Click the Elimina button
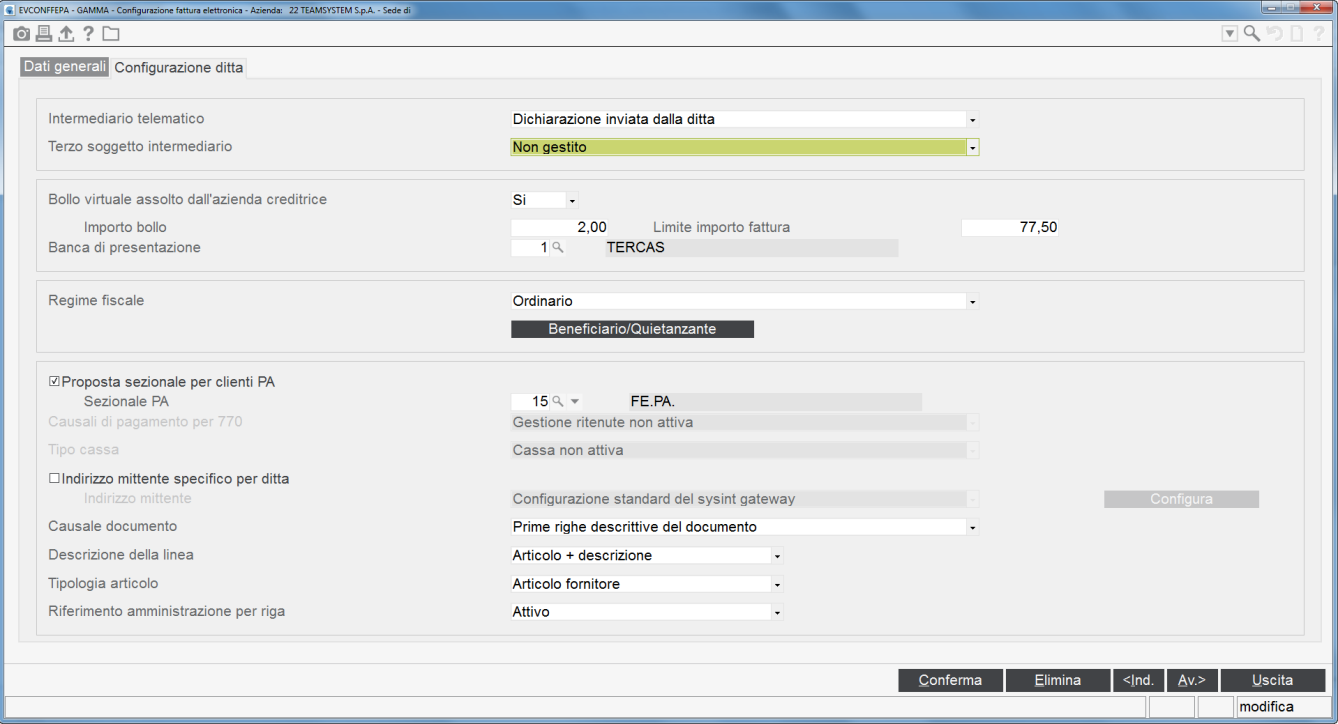The height and width of the screenshot is (724, 1338). (1057, 680)
